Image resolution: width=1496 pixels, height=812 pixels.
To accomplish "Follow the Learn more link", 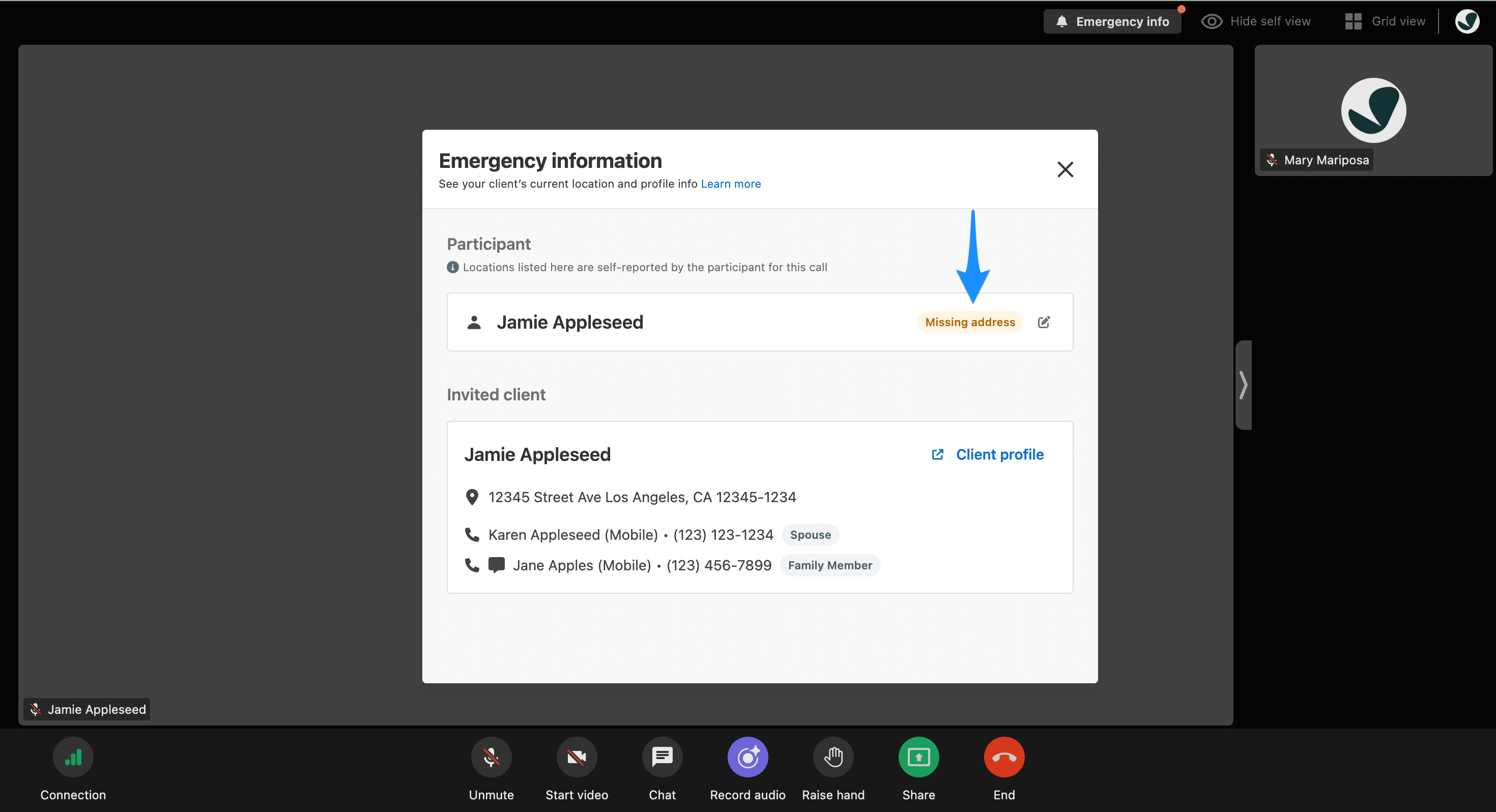I will click(731, 184).
